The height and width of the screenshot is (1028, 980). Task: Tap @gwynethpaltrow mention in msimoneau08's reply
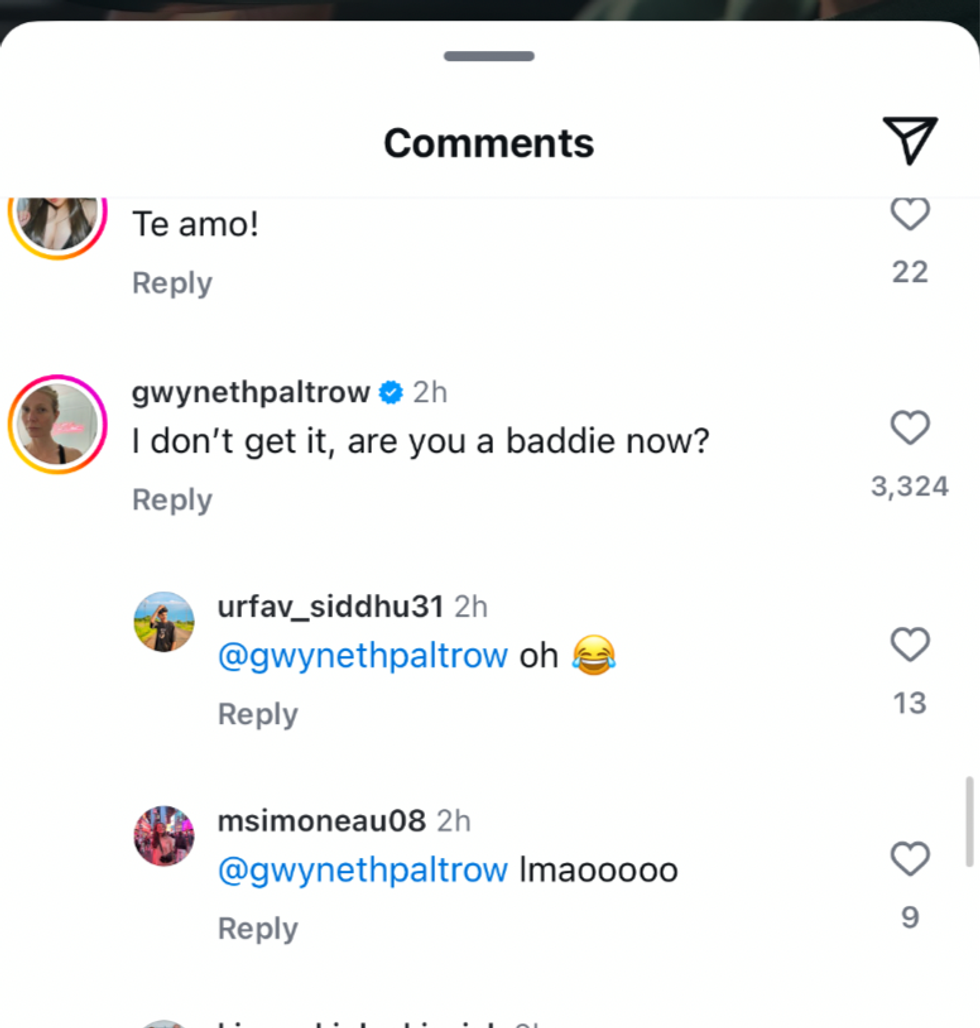[362, 870]
